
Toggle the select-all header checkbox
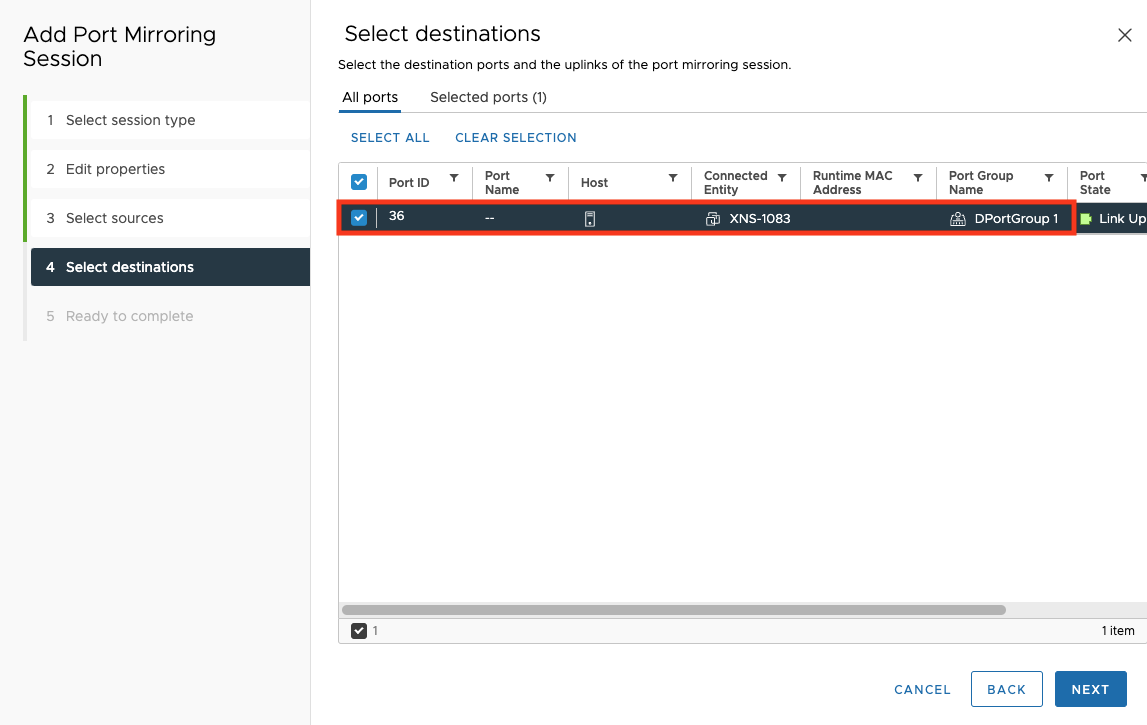click(359, 182)
